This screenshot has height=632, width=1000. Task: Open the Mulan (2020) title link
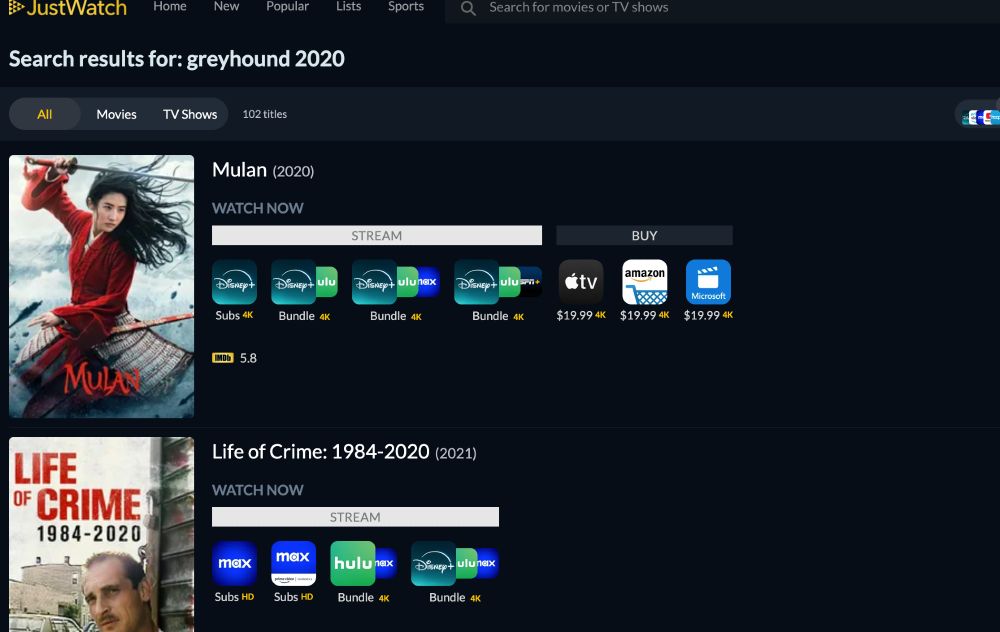[263, 170]
